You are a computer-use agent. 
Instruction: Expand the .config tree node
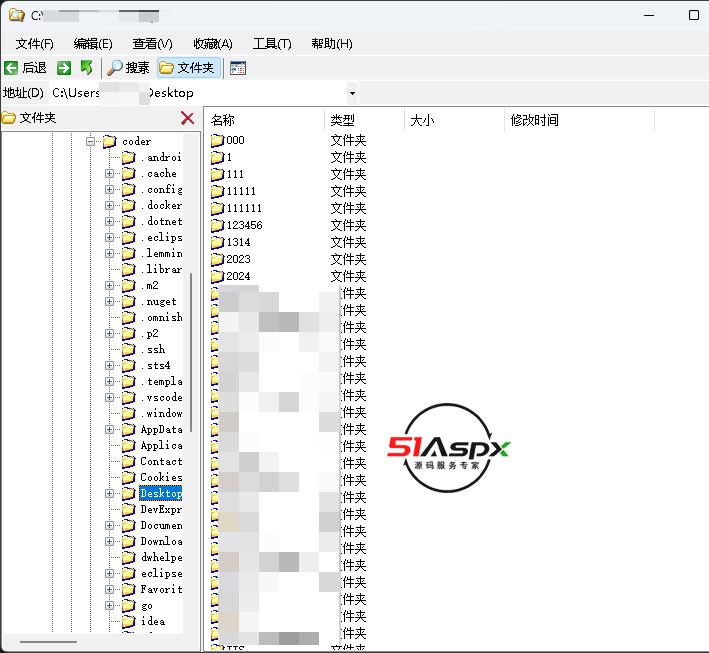point(109,189)
